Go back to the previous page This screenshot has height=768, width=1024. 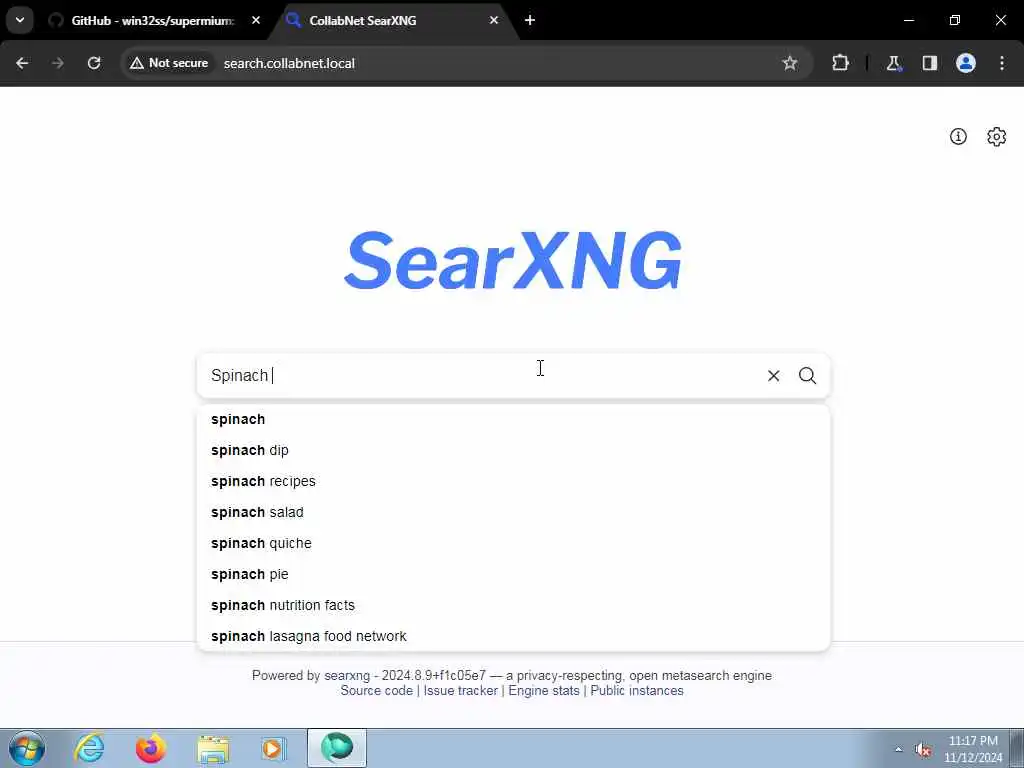tap(22, 63)
